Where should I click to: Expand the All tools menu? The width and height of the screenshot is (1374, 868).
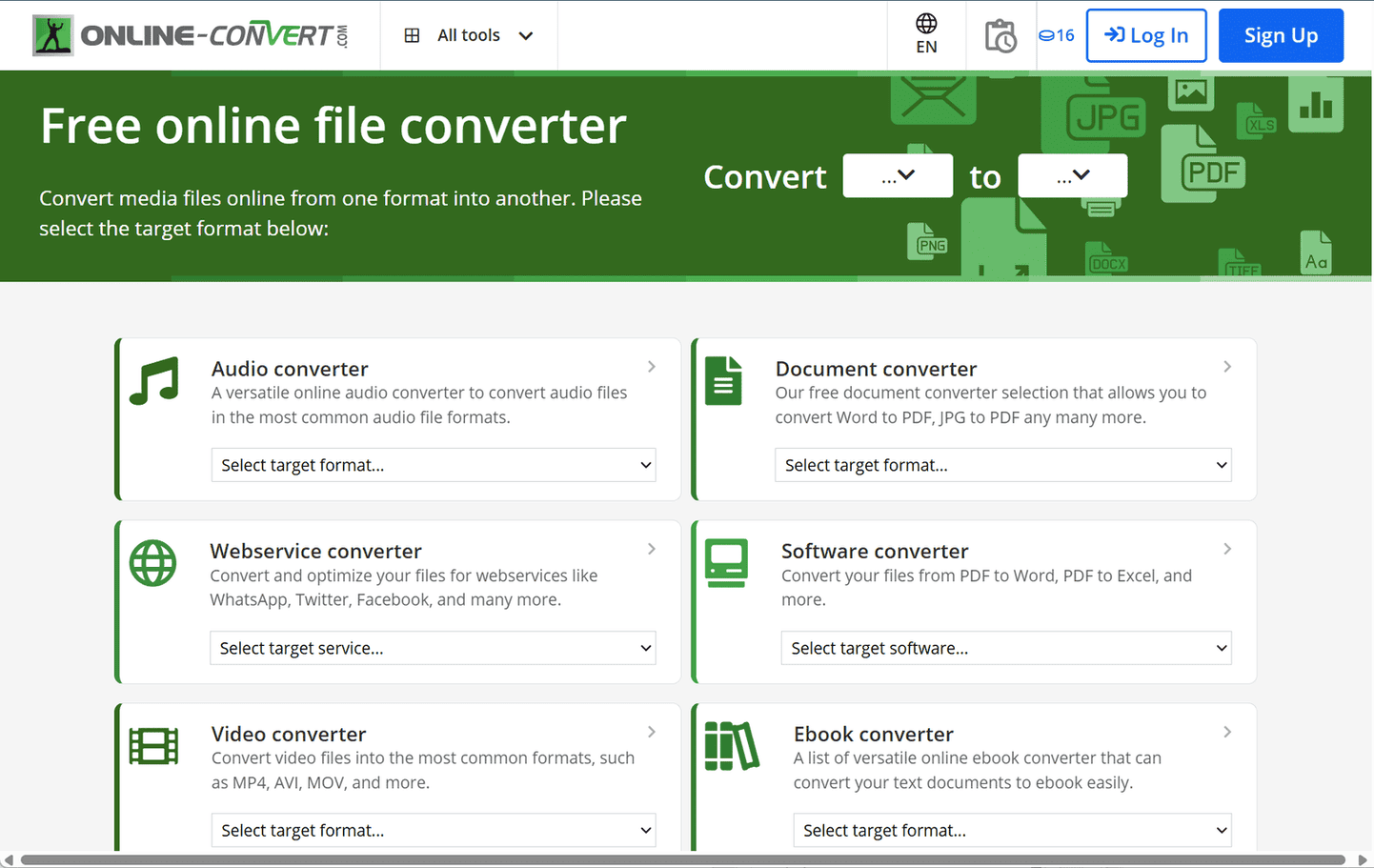click(x=469, y=34)
